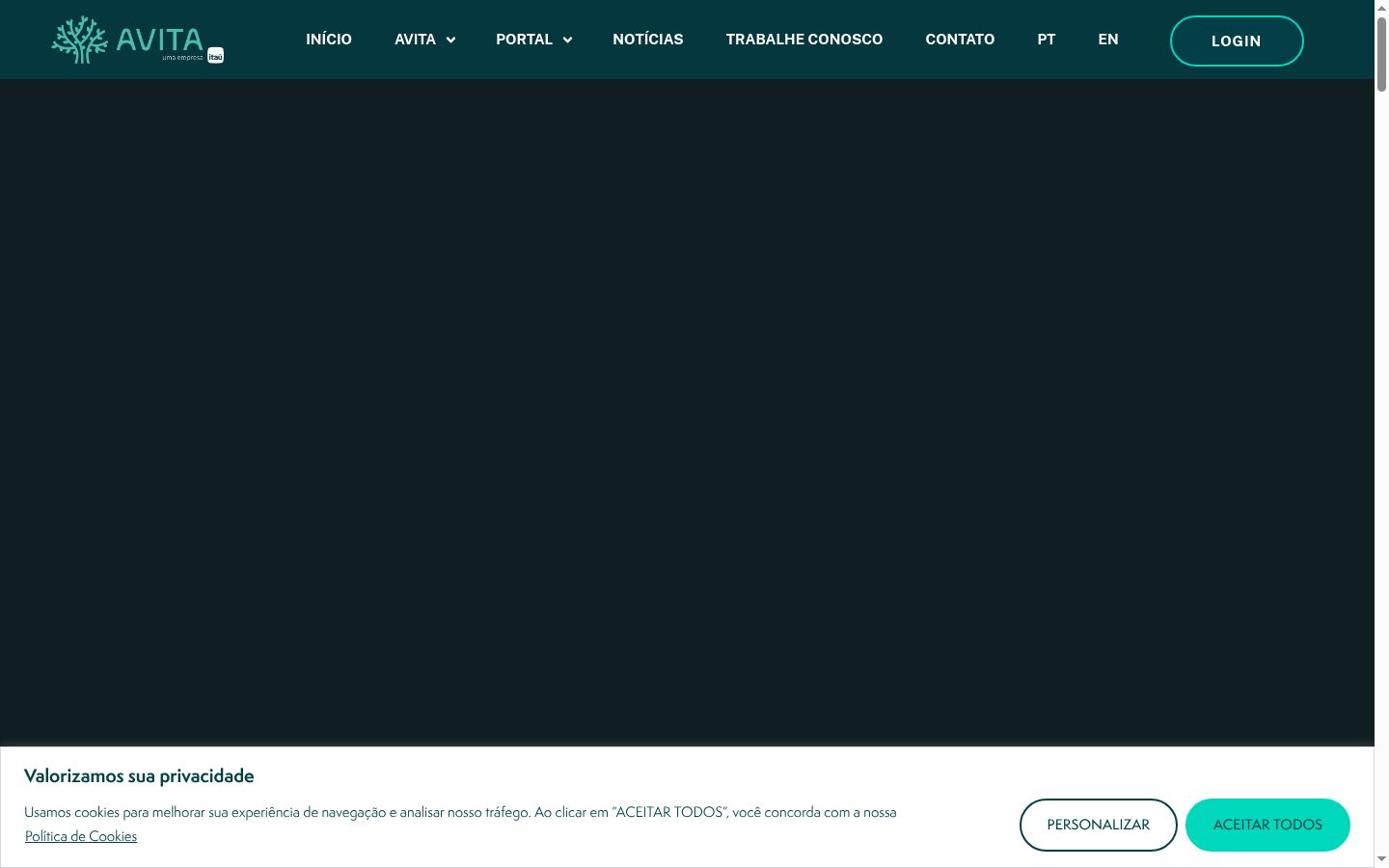
Task: Switch language to EN
Action: pyautogui.click(x=1108, y=40)
